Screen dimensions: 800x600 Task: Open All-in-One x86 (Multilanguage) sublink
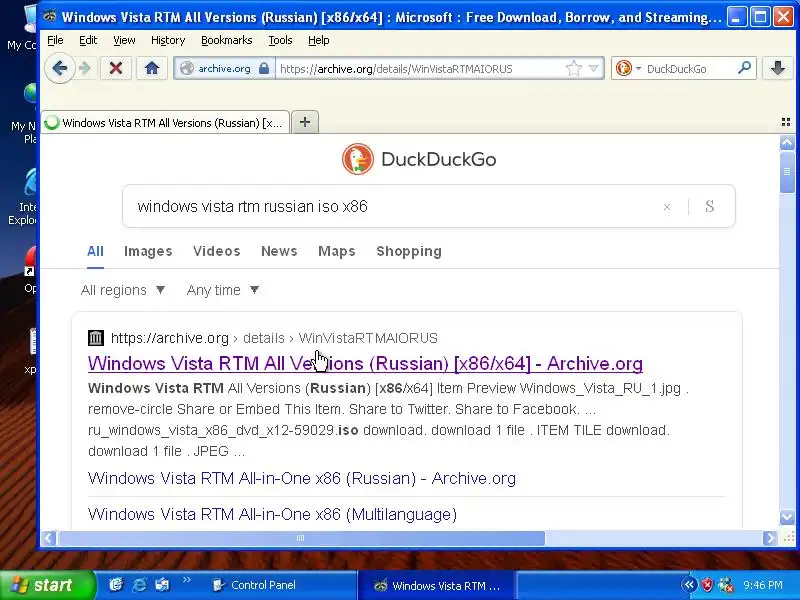pos(272,514)
